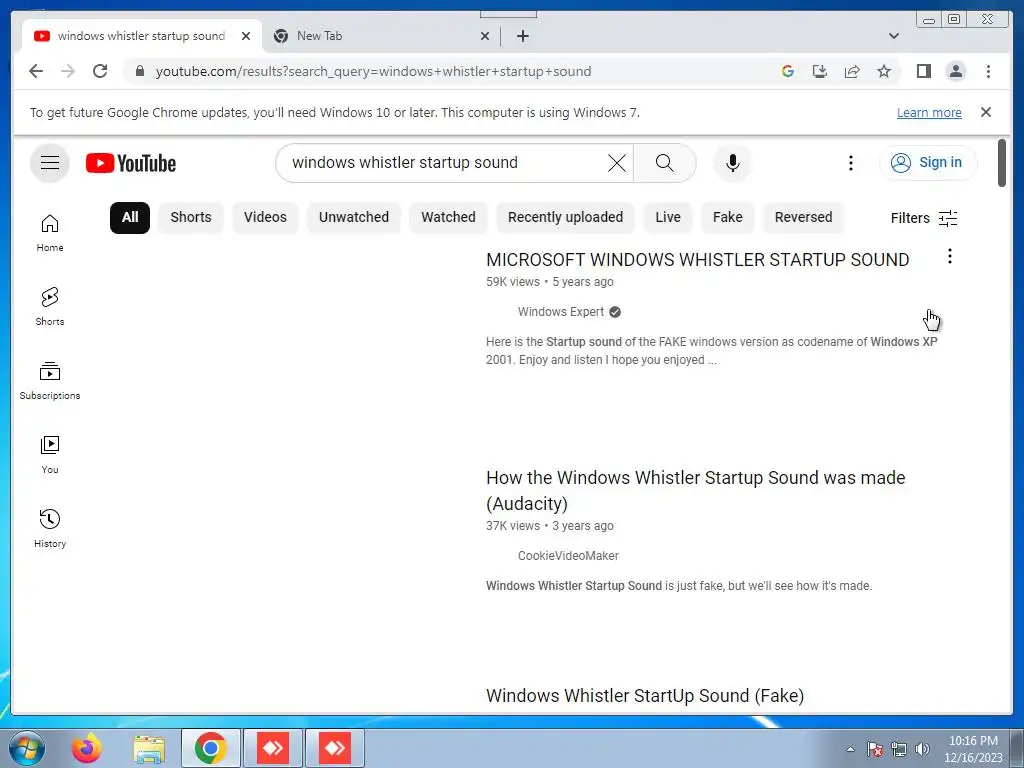The height and width of the screenshot is (768, 1024).
Task: Open the network tray icon
Action: point(899,749)
